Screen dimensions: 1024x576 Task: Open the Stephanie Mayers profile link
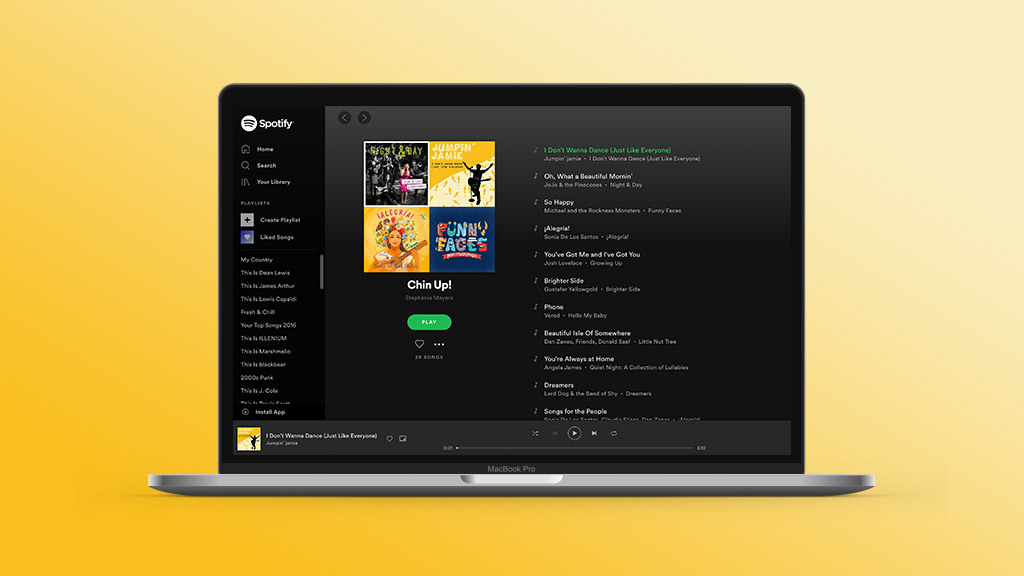(x=429, y=298)
